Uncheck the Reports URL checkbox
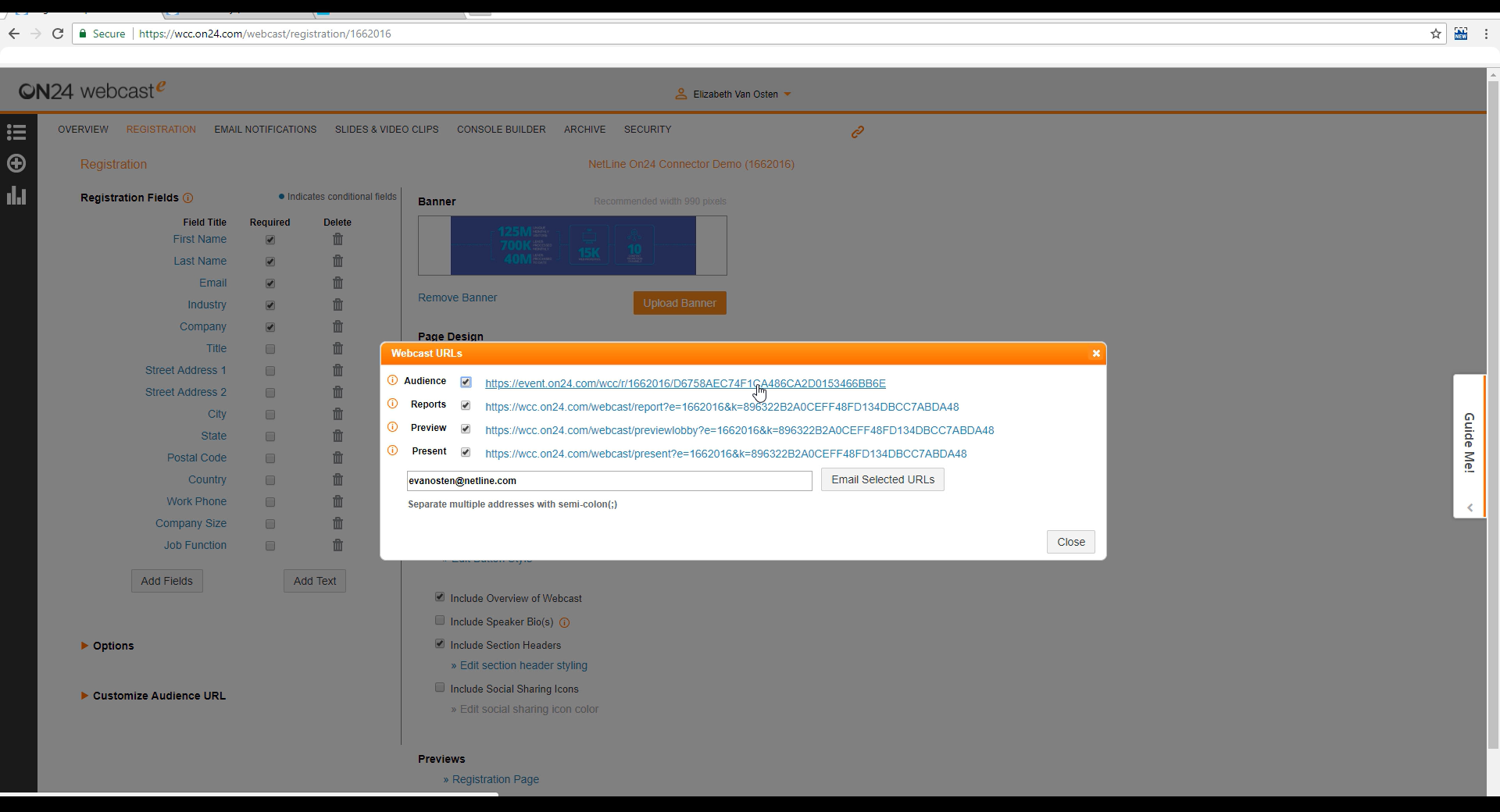 pos(466,405)
